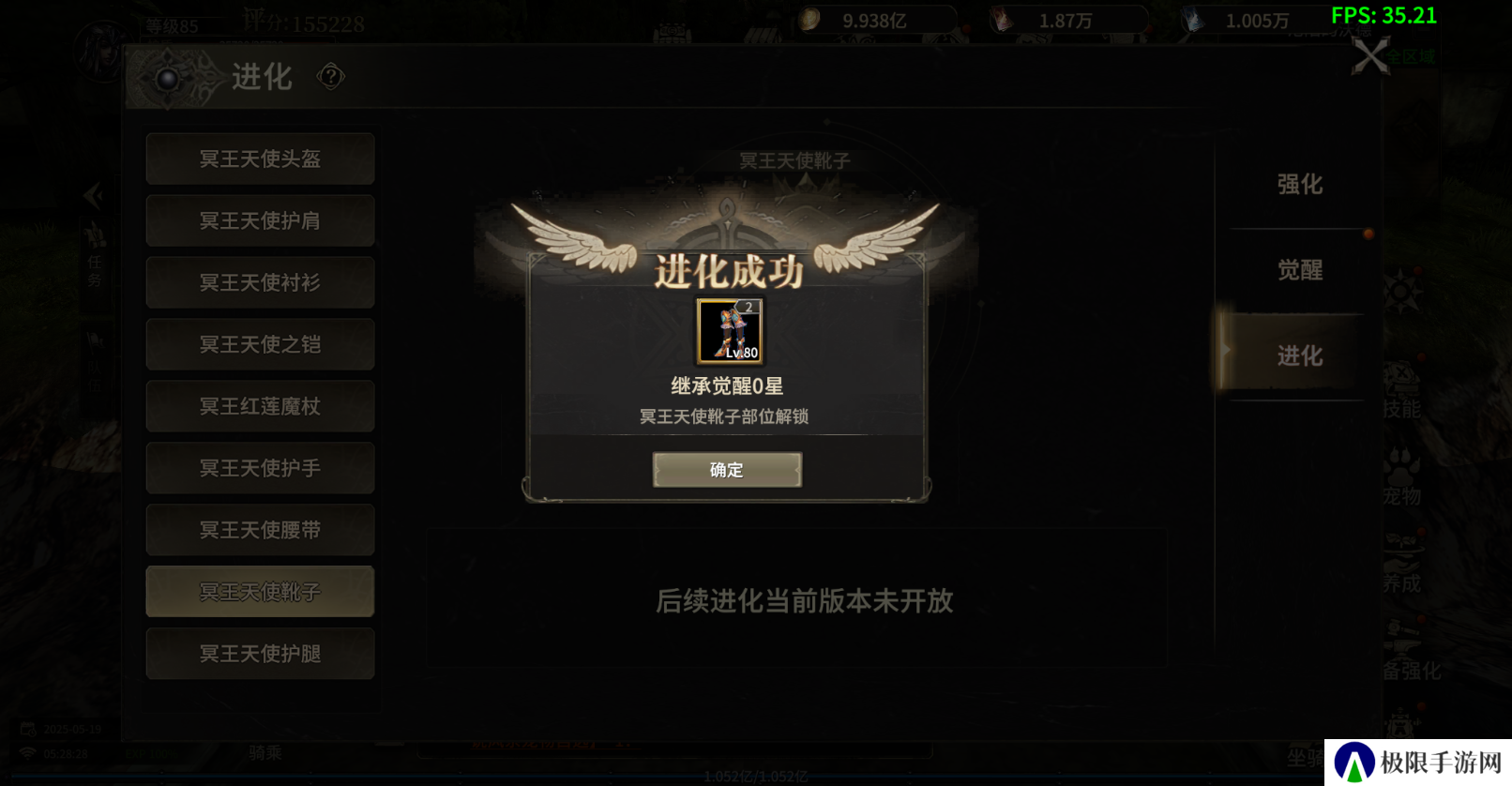Switch to the 觉醒 tab
The width and height of the screenshot is (1512, 786).
(1299, 270)
